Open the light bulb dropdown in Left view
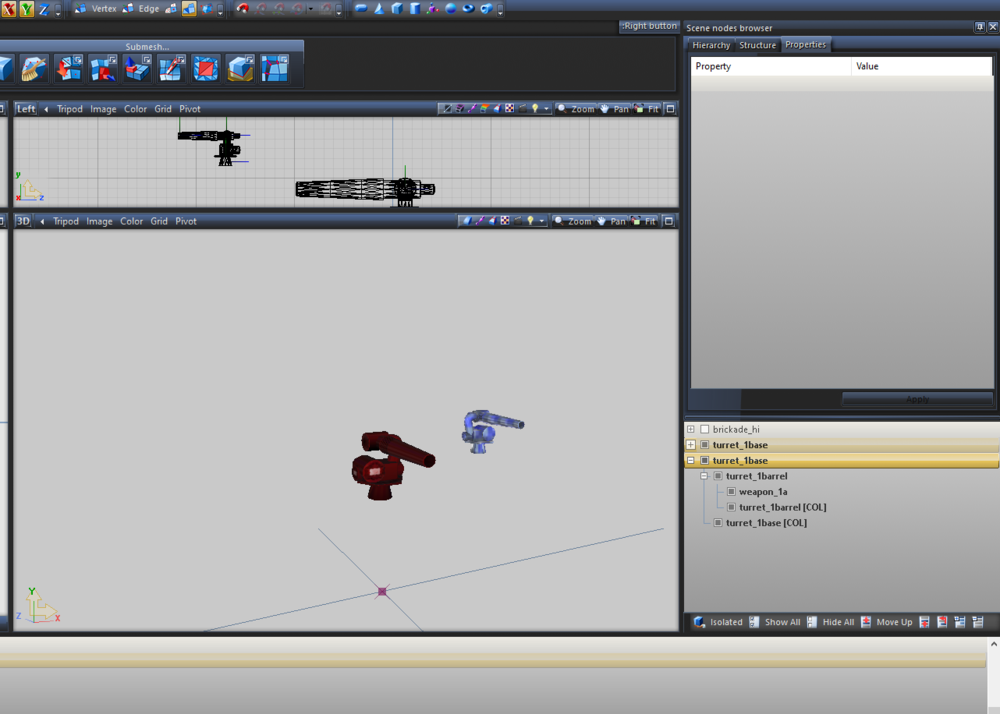The height and width of the screenshot is (714, 1000). coord(545,109)
